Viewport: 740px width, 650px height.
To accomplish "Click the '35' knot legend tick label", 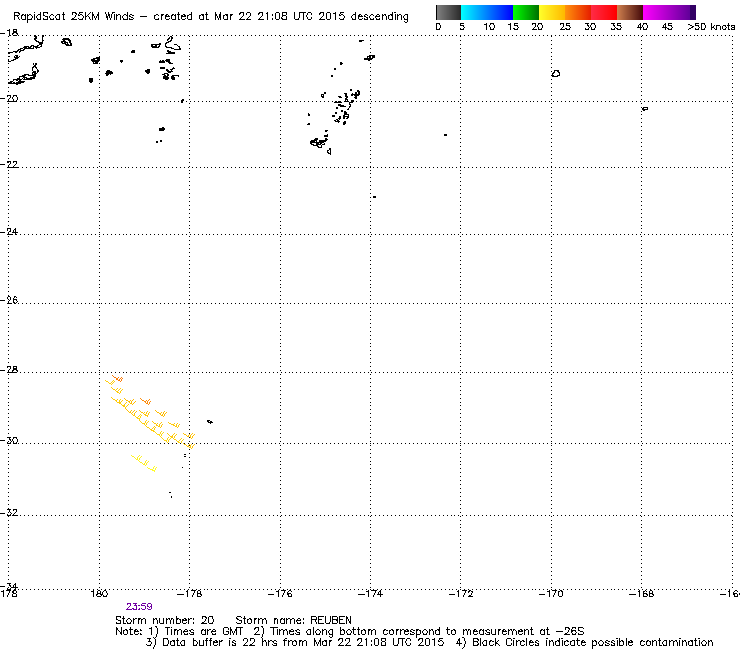I will point(616,27).
